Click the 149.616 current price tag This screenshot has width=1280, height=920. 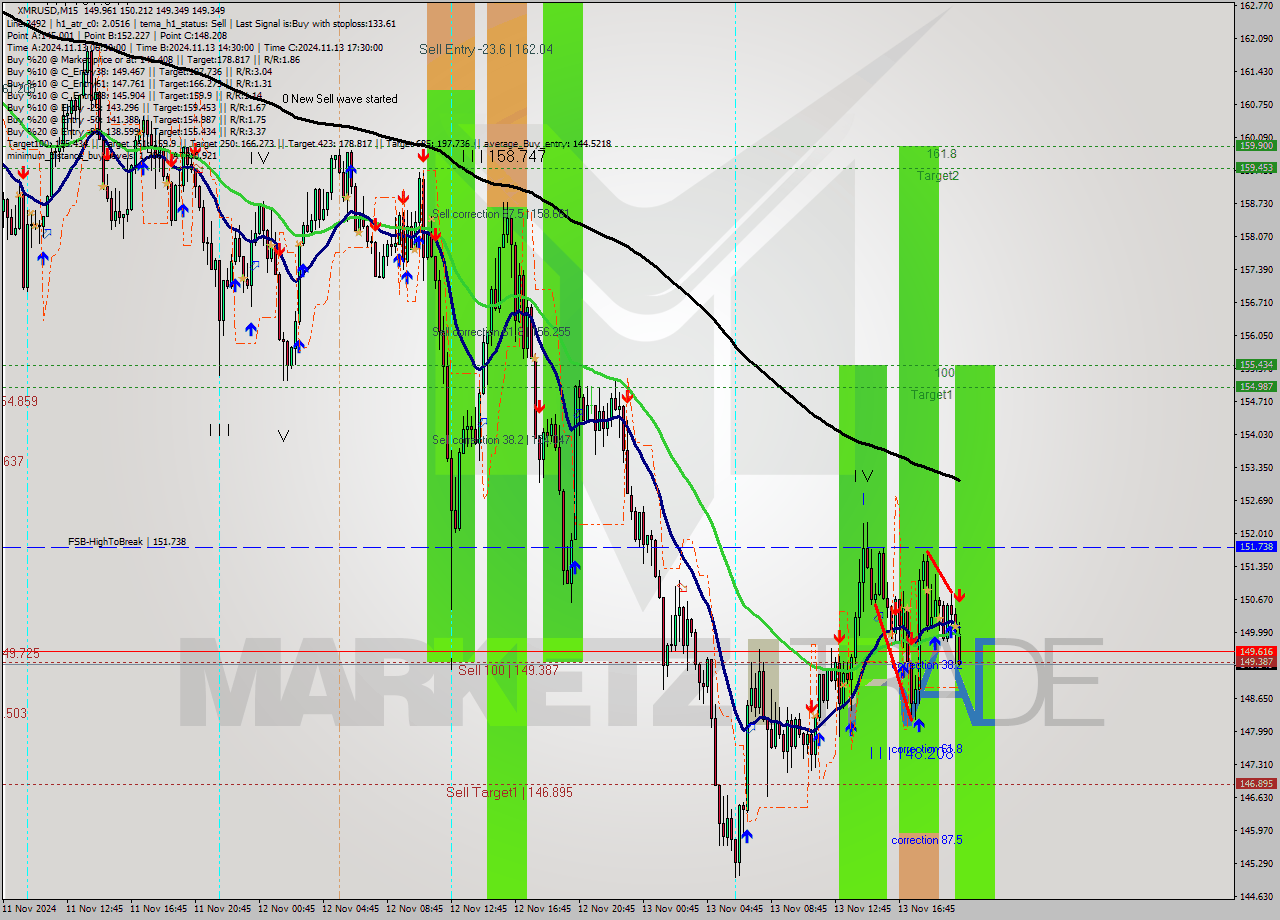coord(1256,651)
